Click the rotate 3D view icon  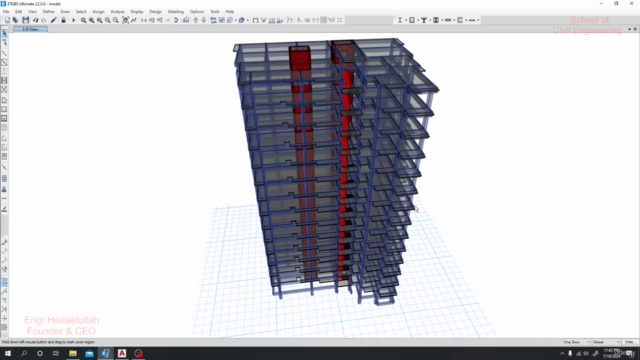tap(176, 20)
